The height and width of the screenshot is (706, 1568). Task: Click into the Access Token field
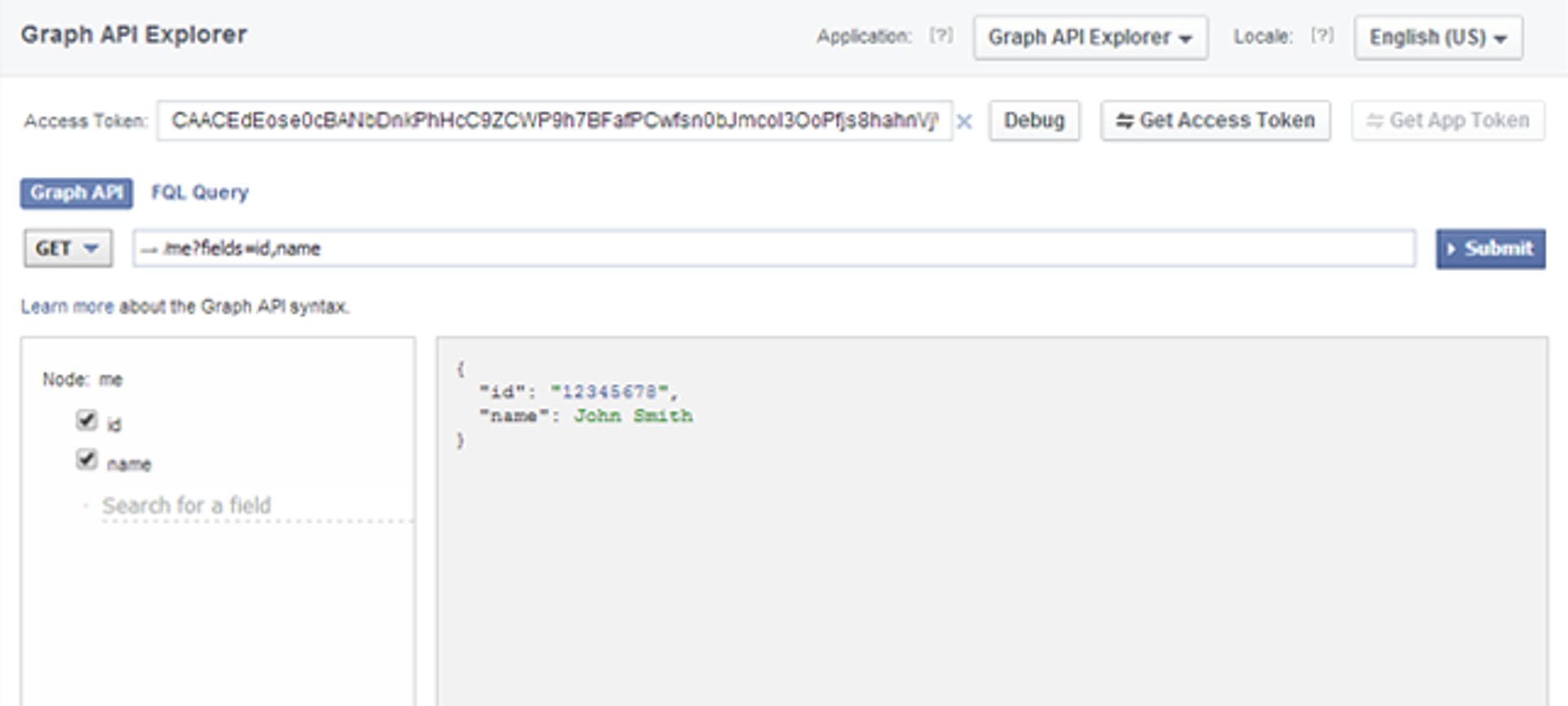(x=555, y=121)
